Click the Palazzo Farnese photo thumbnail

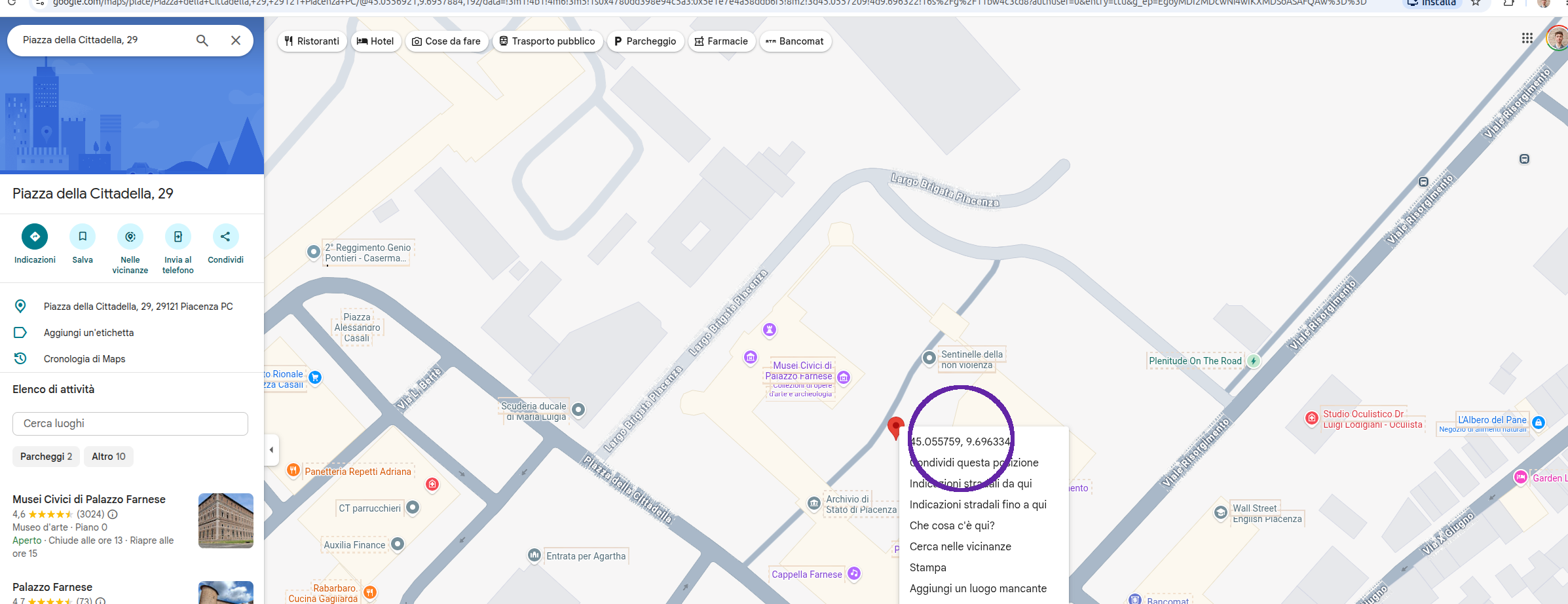[x=226, y=592]
